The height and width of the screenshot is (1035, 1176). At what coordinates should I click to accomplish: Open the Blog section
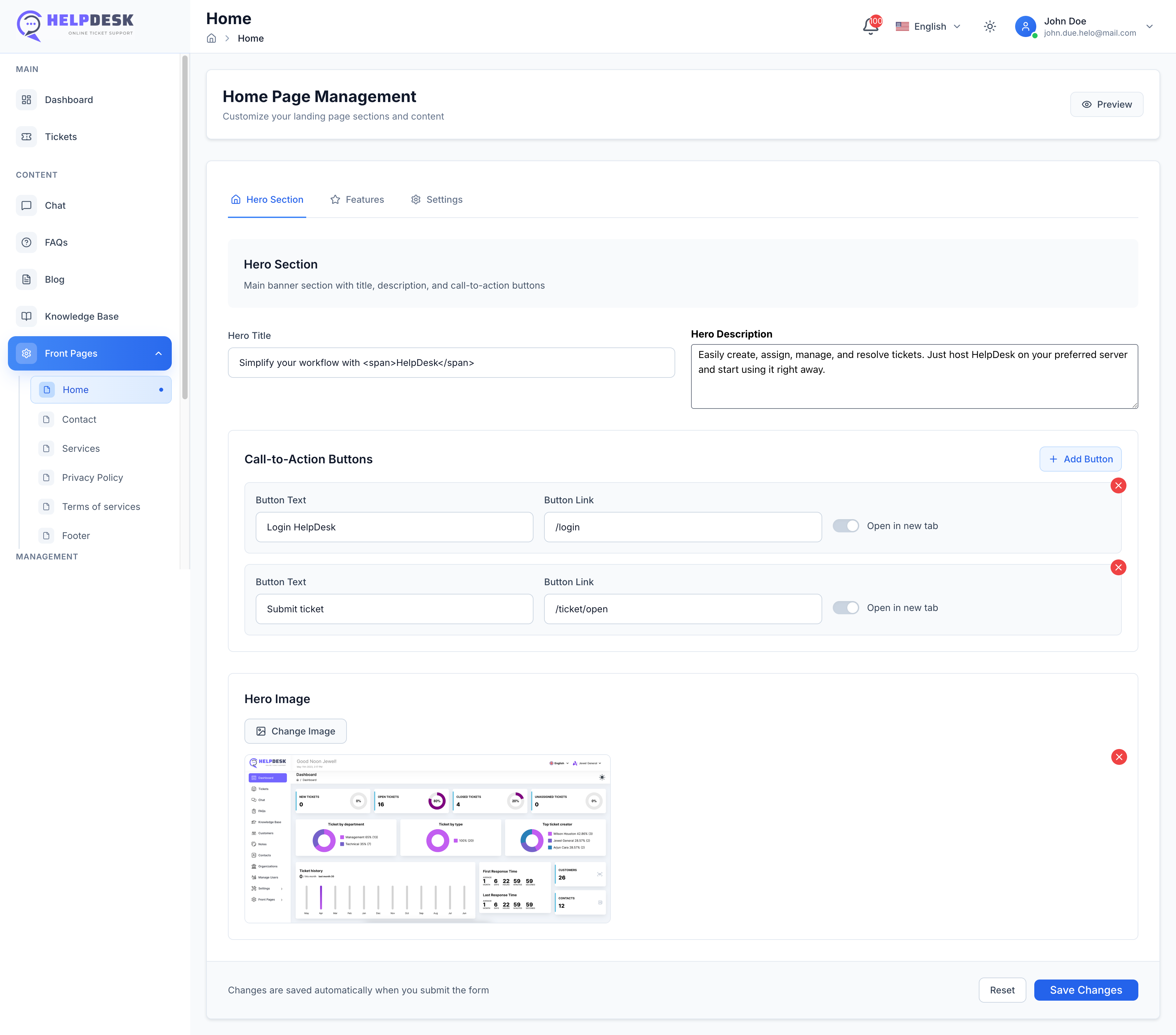click(54, 279)
